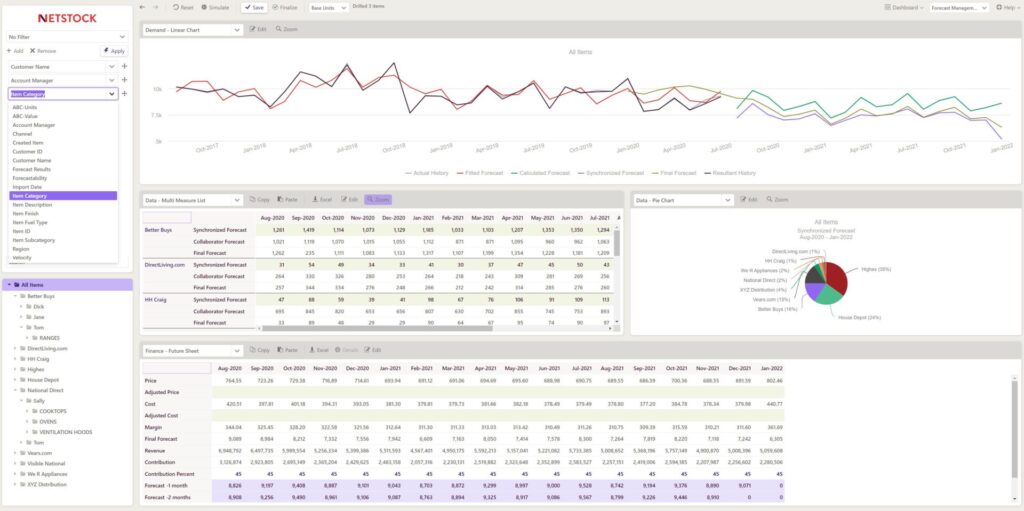Export multi measure list to Excel
The width and height of the screenshot is (1024, 511).
322,200
